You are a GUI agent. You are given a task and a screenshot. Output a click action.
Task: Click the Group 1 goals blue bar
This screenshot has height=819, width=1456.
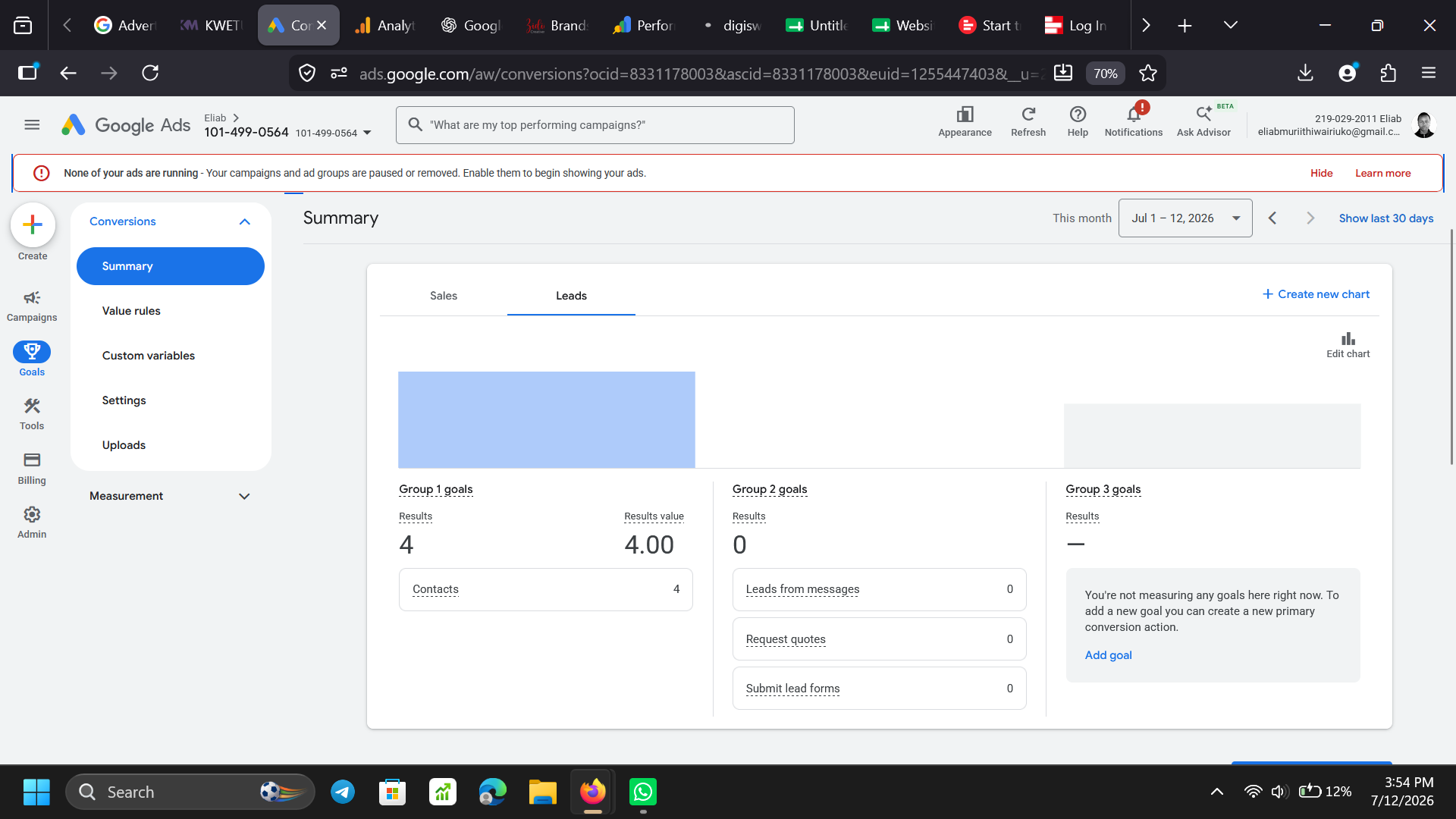[546, 419]
